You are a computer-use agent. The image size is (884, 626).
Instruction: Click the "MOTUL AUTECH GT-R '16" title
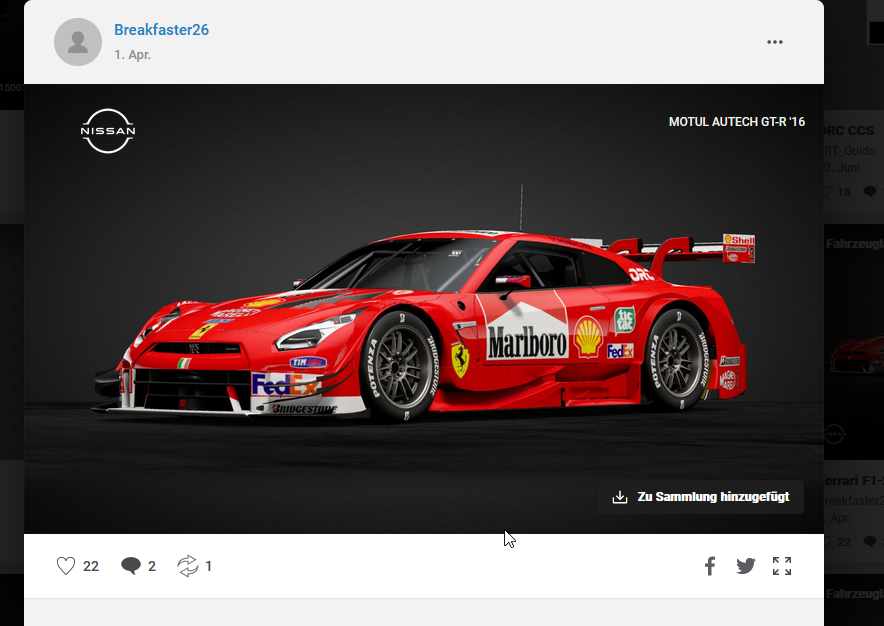pos(736,122)
